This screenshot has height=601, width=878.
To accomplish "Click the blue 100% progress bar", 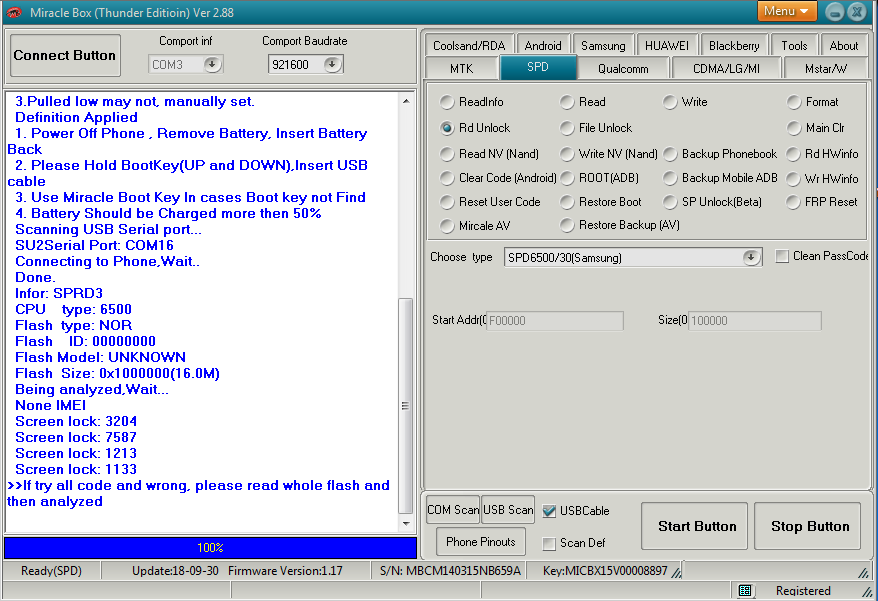I will coord(211,547).
